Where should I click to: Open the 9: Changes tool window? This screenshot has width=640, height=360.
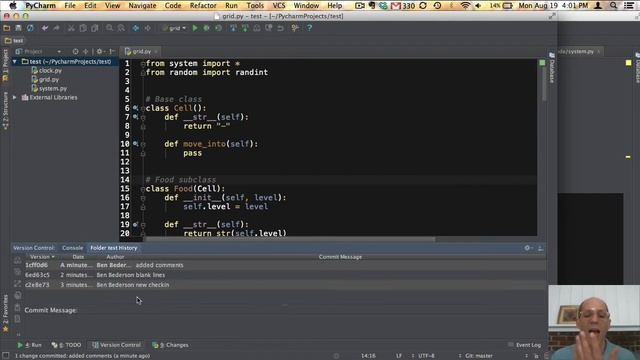click(170, 345)
